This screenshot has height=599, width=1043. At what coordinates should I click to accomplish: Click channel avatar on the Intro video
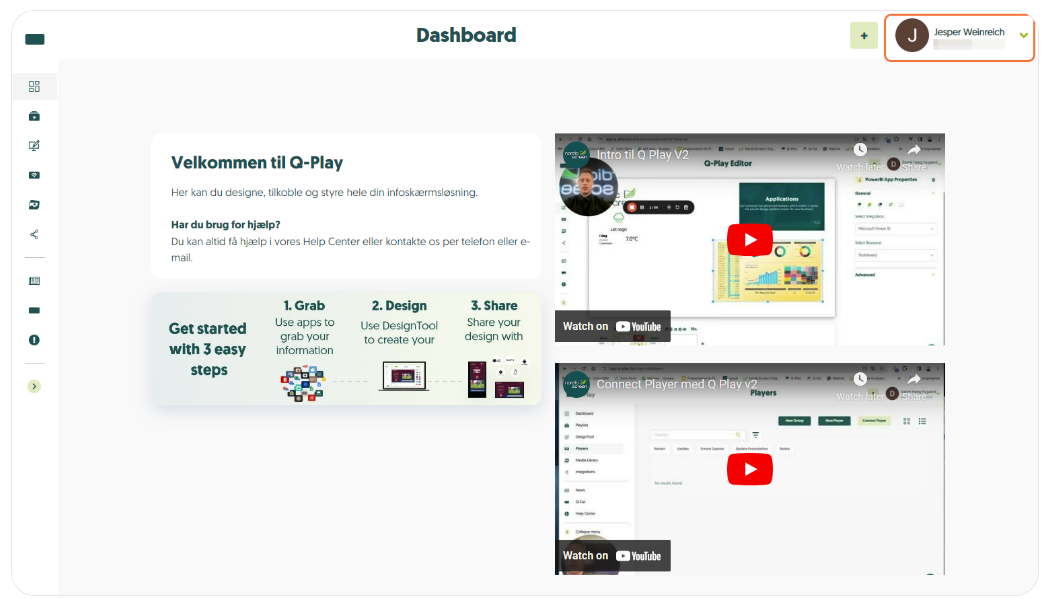576,155
